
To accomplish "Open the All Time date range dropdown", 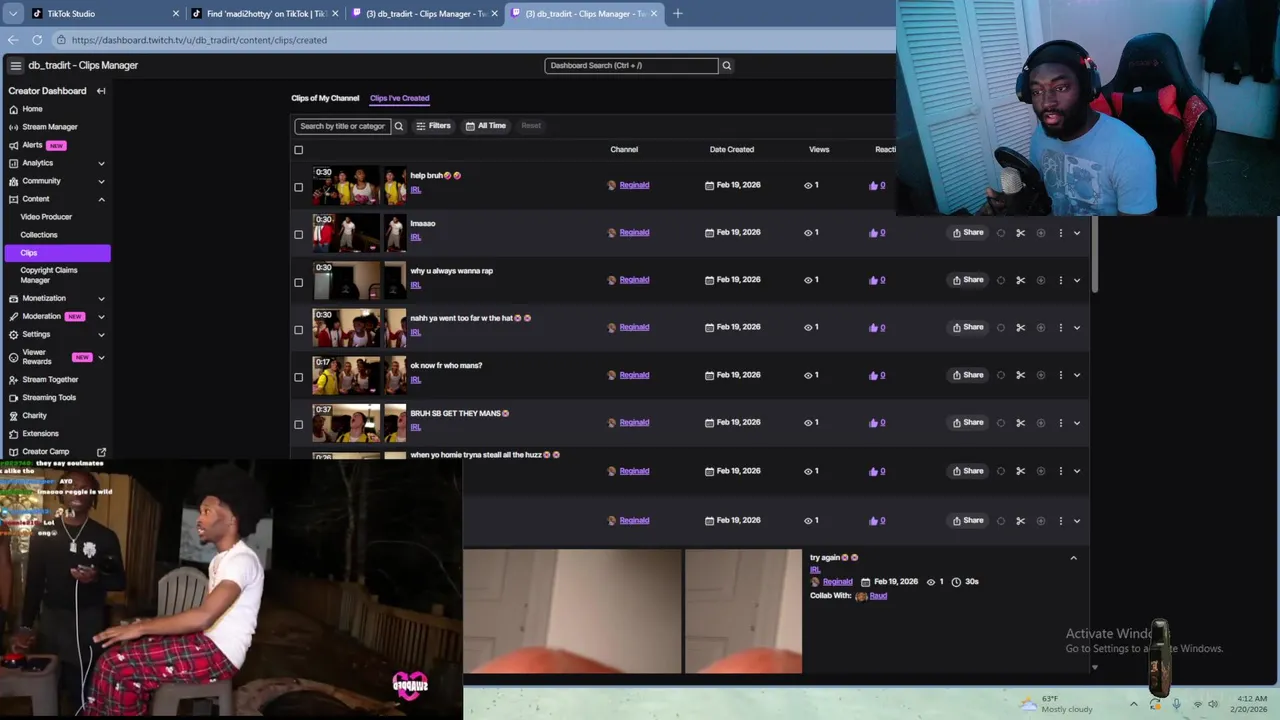I will tap(486, 126).
